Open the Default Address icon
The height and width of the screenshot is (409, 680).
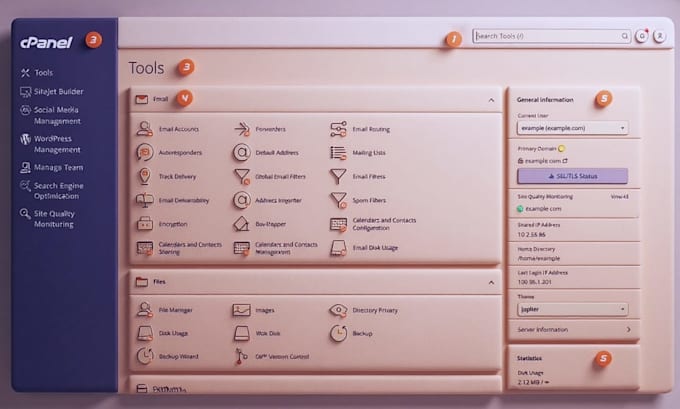[x=242, y=152]
